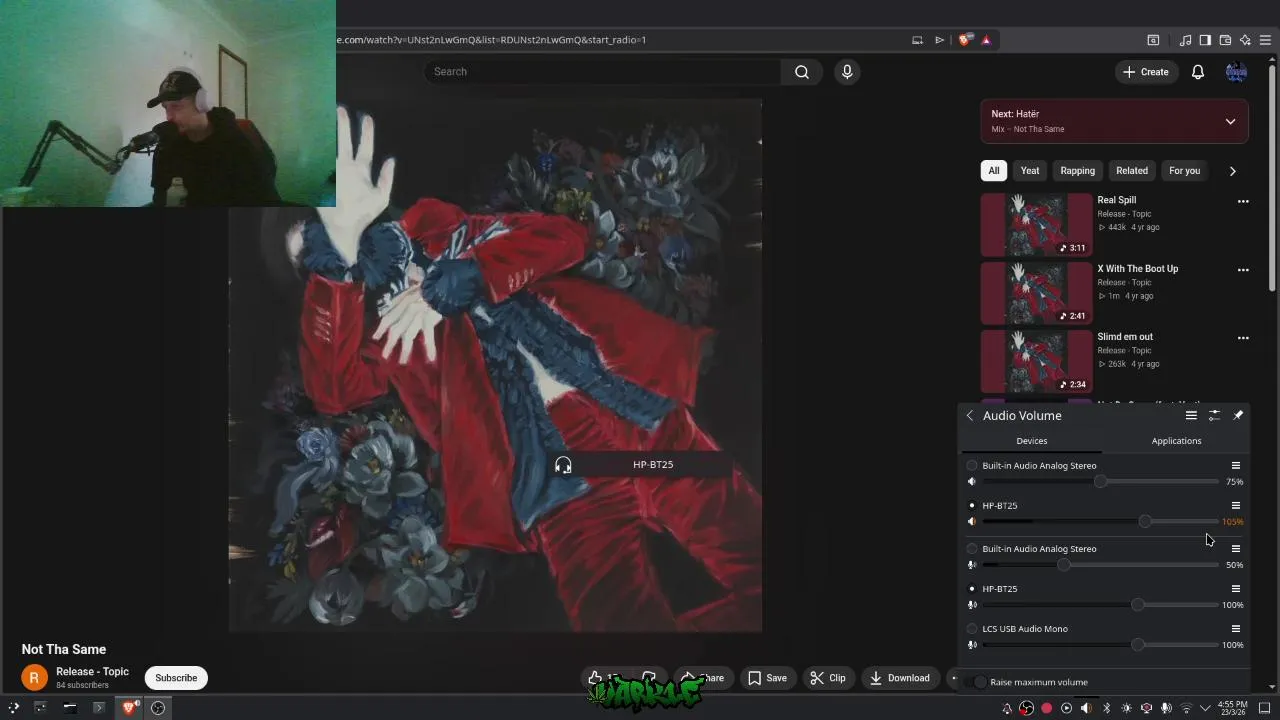Click the send/share icon in address bar
This screenshot has width=1280, height=720.
coord(939,40)
